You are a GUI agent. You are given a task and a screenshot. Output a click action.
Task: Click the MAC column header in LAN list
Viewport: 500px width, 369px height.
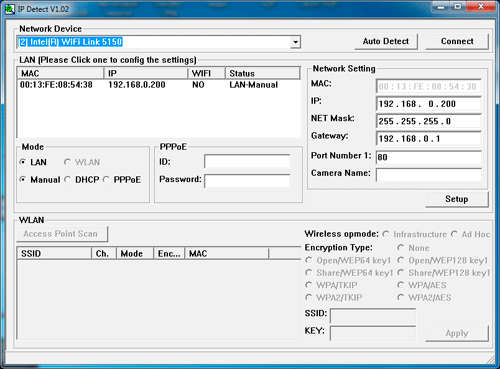[60, 73]
